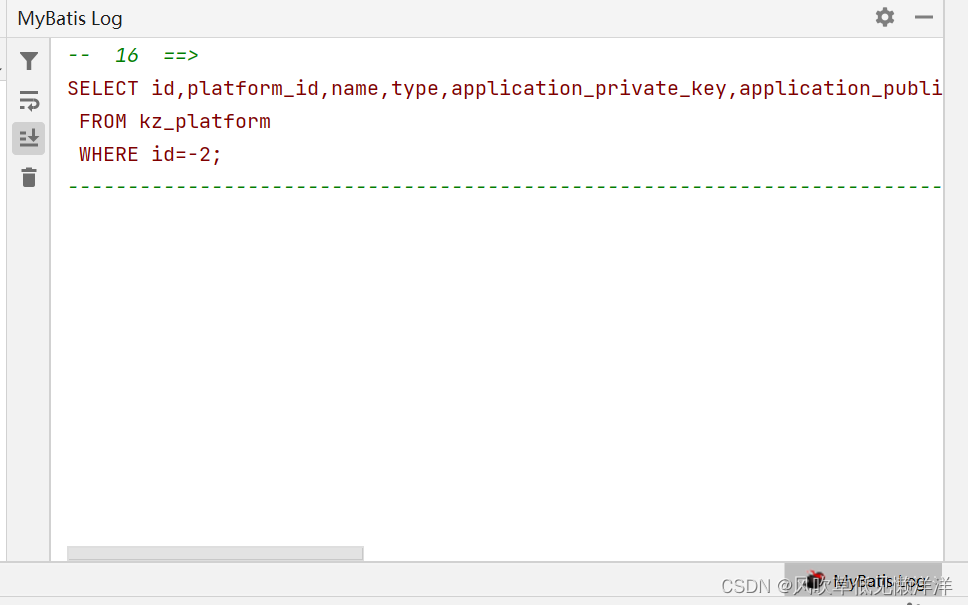Click the green ==> arrow marker
This screenshot has height=605, width=968.
coord(180,55)
